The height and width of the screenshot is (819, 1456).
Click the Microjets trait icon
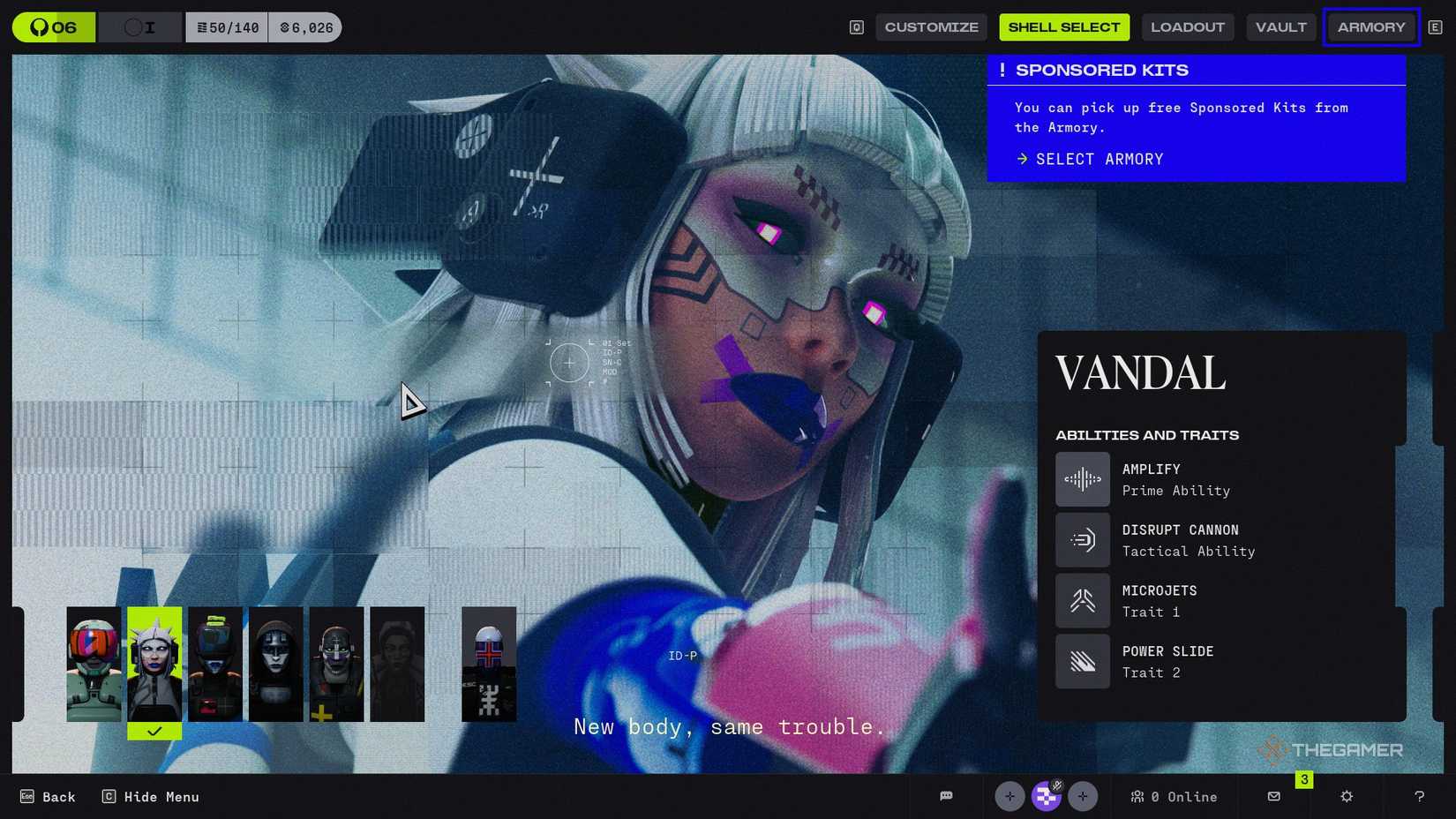click(1083, 600)
